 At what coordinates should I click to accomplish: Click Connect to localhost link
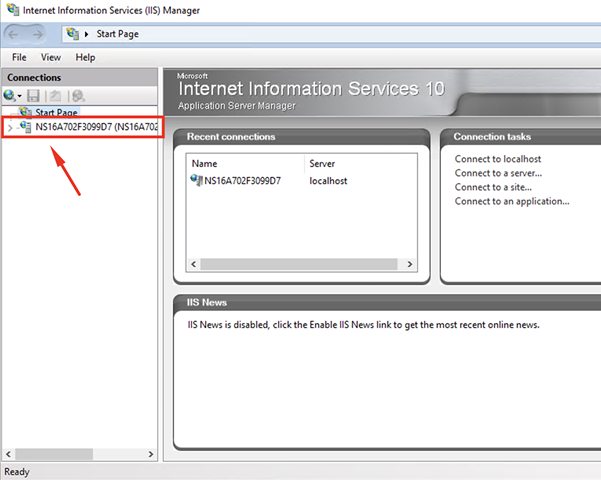[x=498, y=159]
